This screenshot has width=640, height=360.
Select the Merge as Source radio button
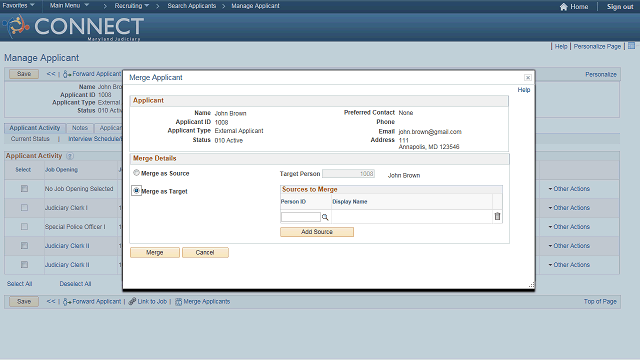click(x=136, y=173)
